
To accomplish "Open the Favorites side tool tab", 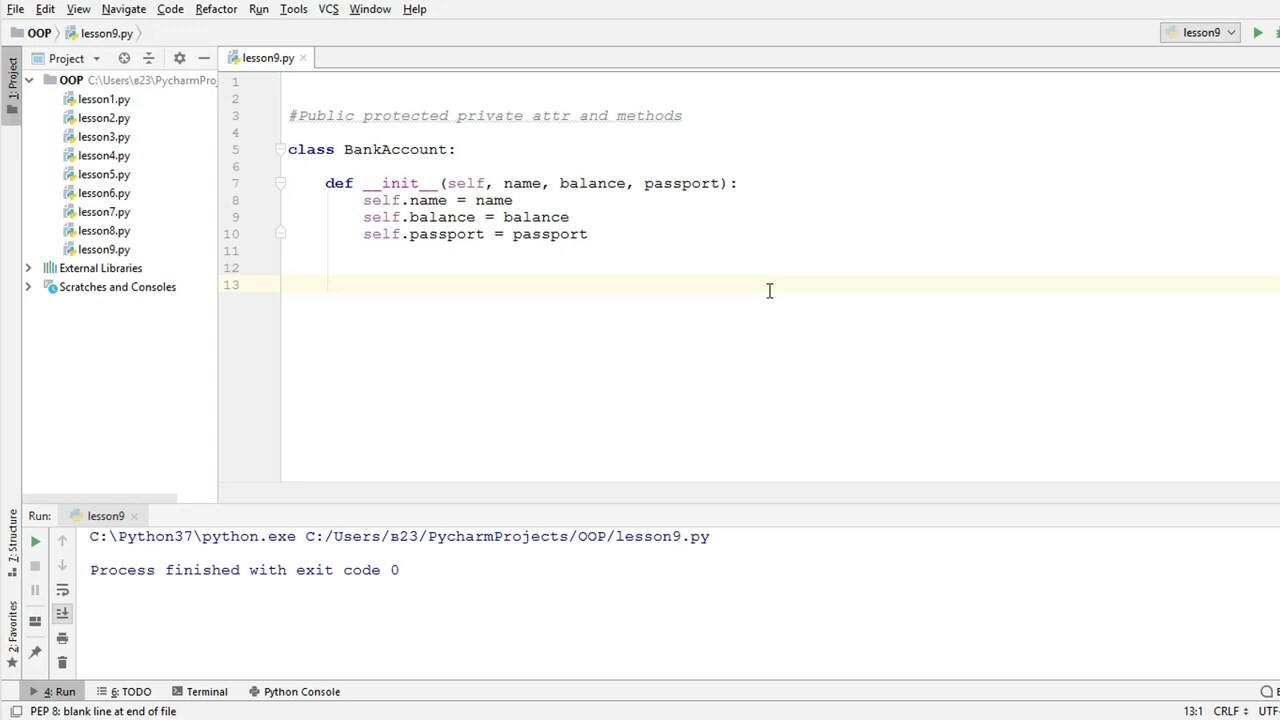I will click(x=12, y=634).
